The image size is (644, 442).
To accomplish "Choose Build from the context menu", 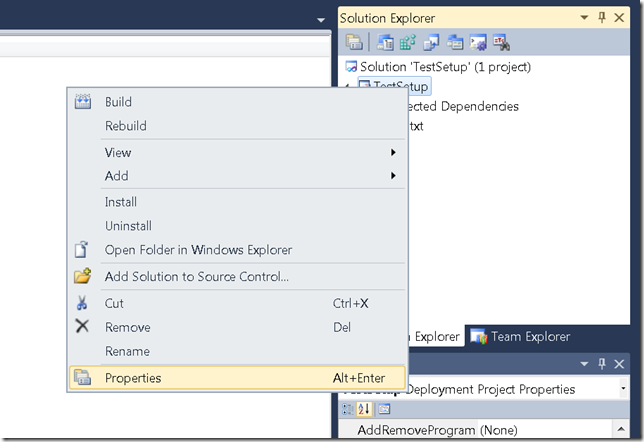I will [x=237, y=102].
